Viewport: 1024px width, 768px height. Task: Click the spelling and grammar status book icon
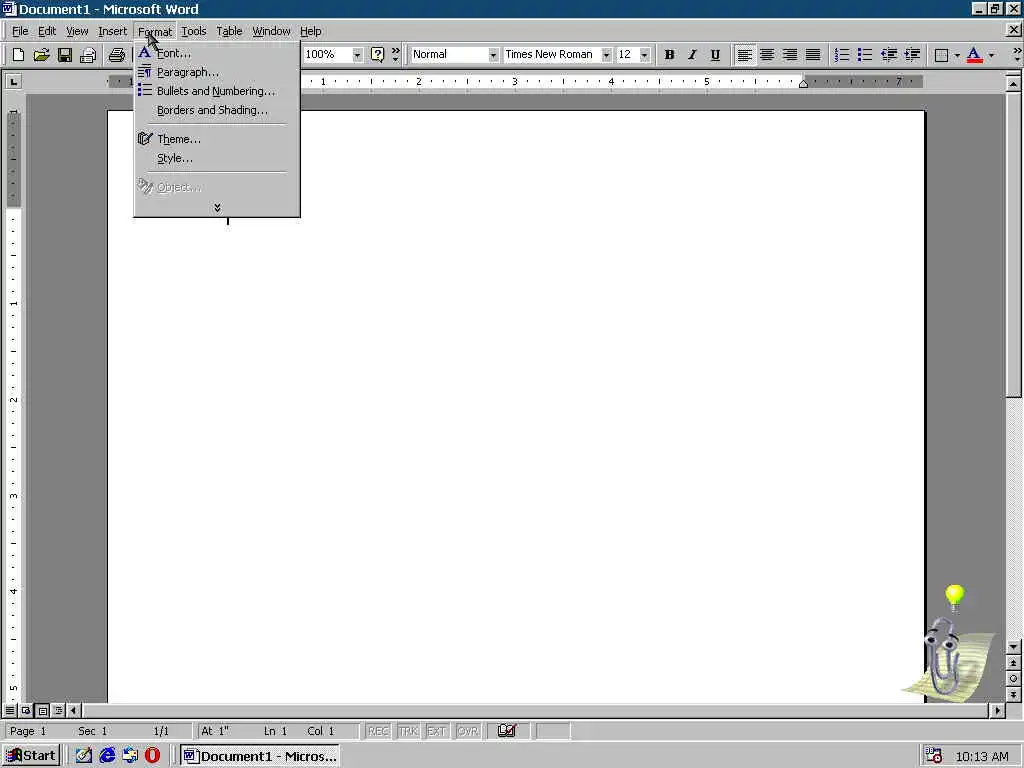coord(507,731)
